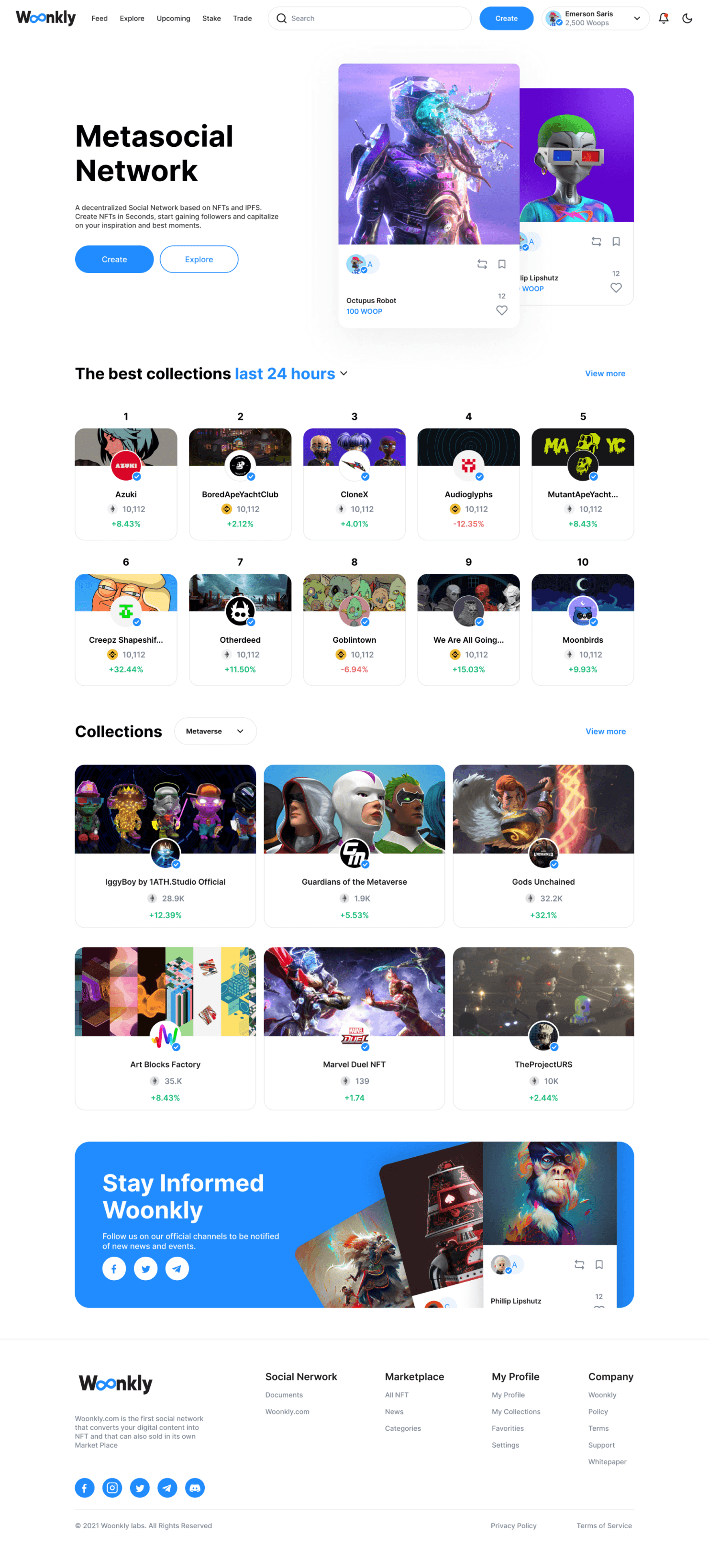Image resolution: width=709 pixels, height=1568 pixels.
Task: Click into the Search field
Action: tap(369, 18)
